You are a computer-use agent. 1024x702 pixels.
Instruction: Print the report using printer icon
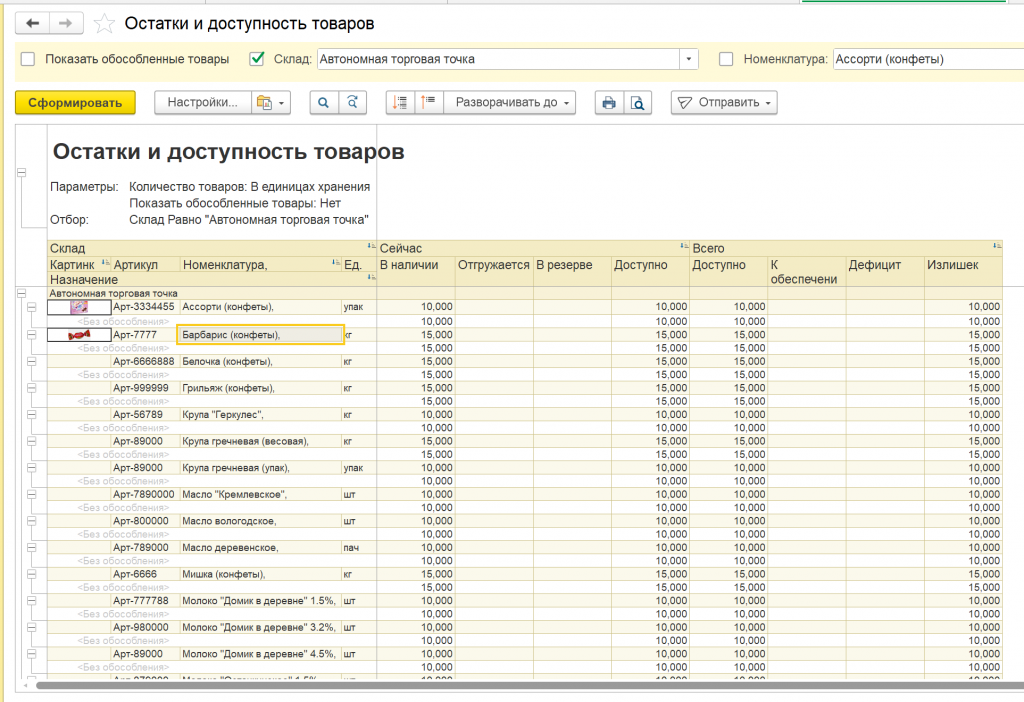pos(608,103)
